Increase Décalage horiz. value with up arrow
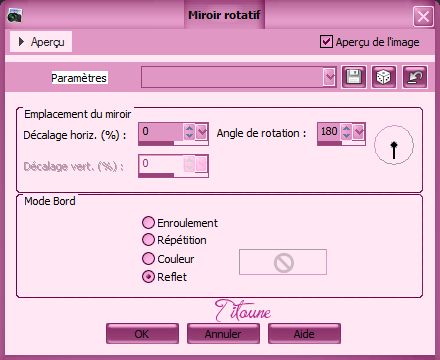Screen dimensions: 440x360 point(189,128)
